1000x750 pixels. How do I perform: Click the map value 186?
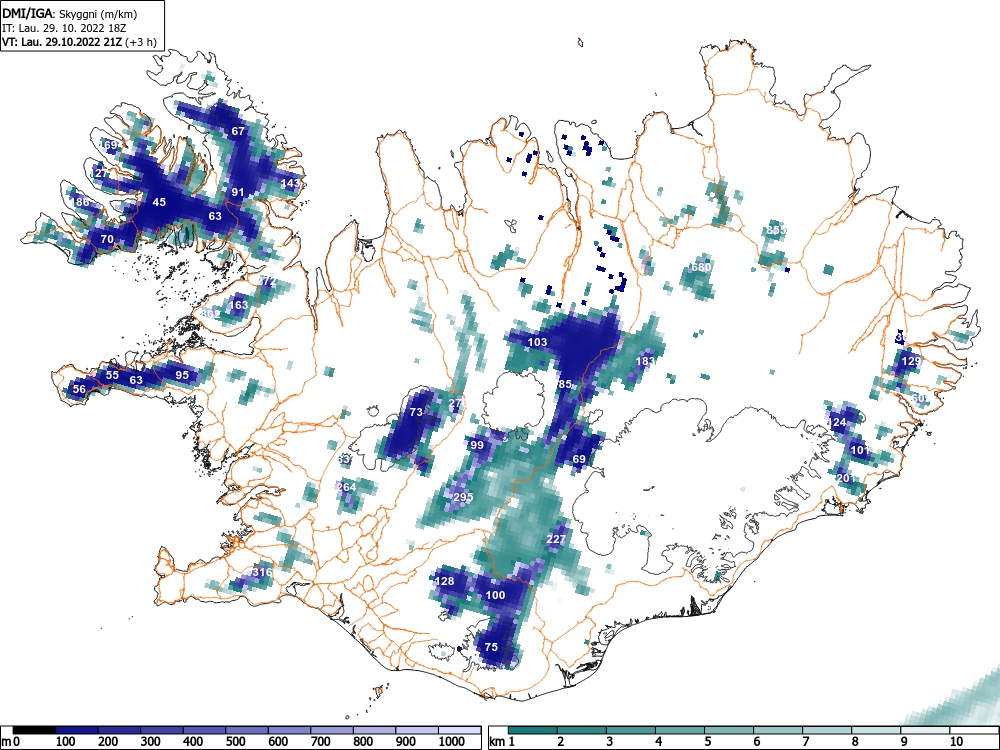[80, 202]
